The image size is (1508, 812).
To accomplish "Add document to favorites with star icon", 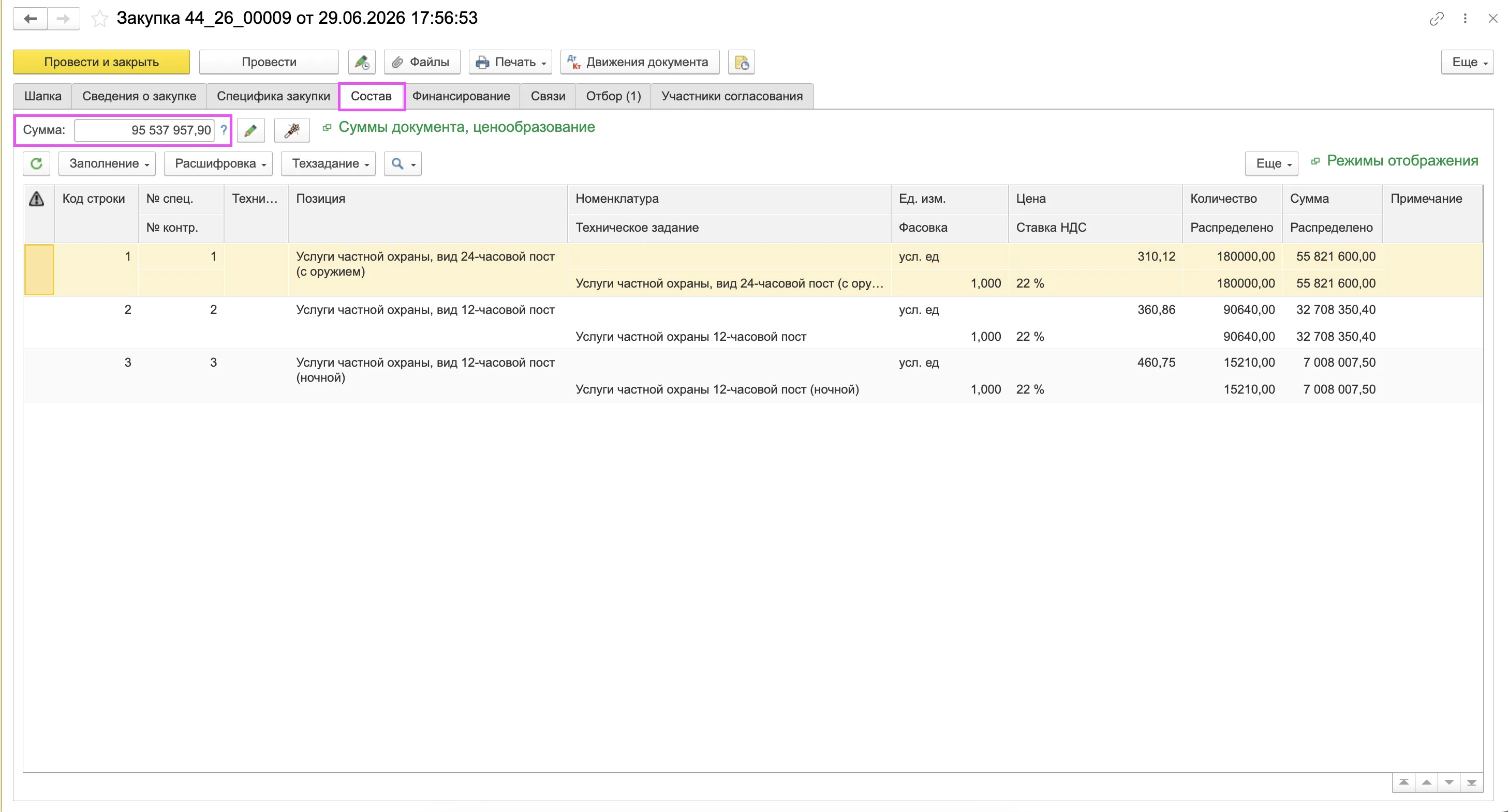I will [x=99, y=19].
